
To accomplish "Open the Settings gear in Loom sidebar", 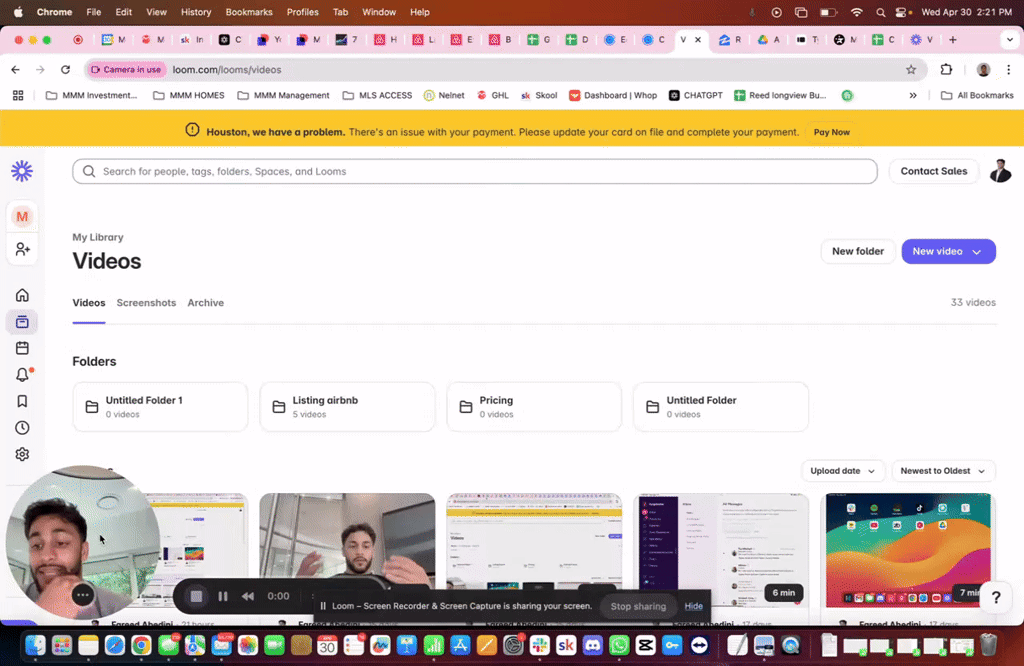I will tap(22, 454).
